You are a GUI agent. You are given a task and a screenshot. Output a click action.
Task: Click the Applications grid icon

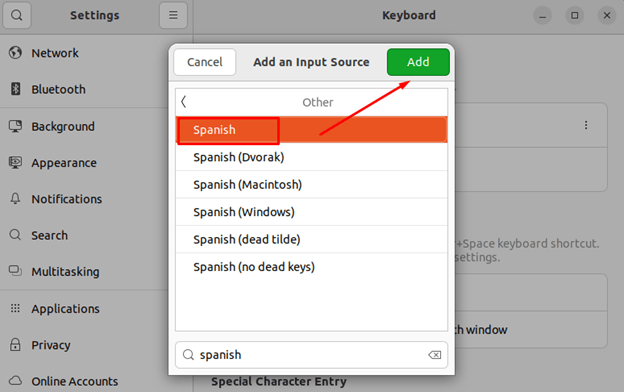[15, 308]
